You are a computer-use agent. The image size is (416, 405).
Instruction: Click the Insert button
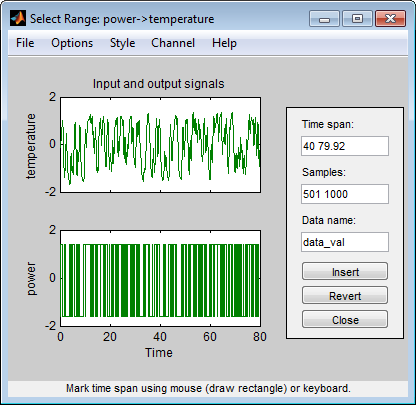coord(345,271)
